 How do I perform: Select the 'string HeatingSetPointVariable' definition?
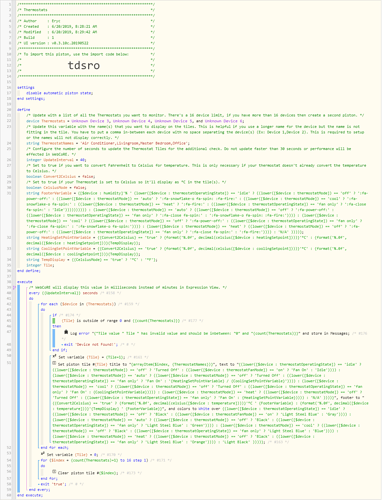click(187, 240)
